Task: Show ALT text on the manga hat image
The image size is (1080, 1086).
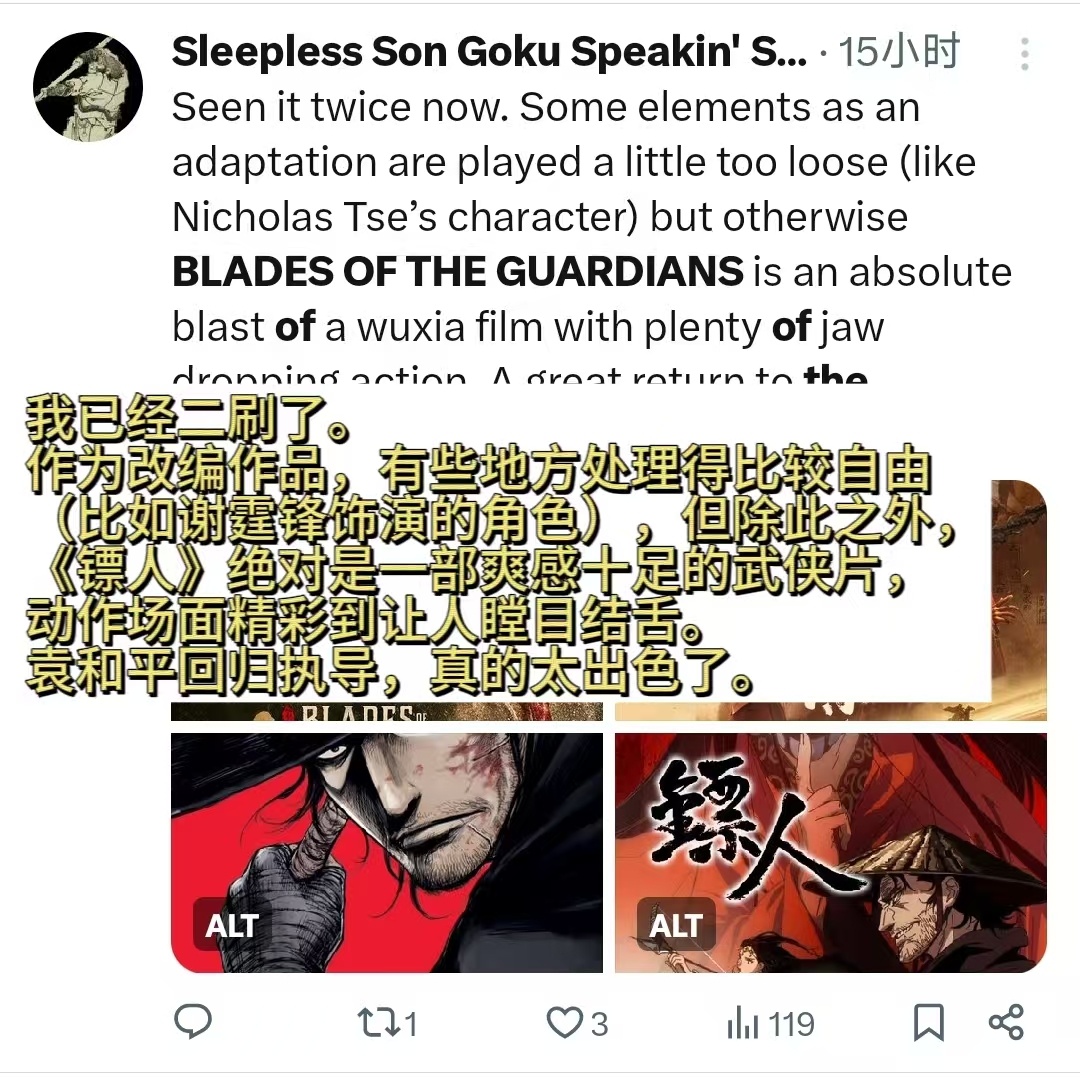Action: point(231,925)
